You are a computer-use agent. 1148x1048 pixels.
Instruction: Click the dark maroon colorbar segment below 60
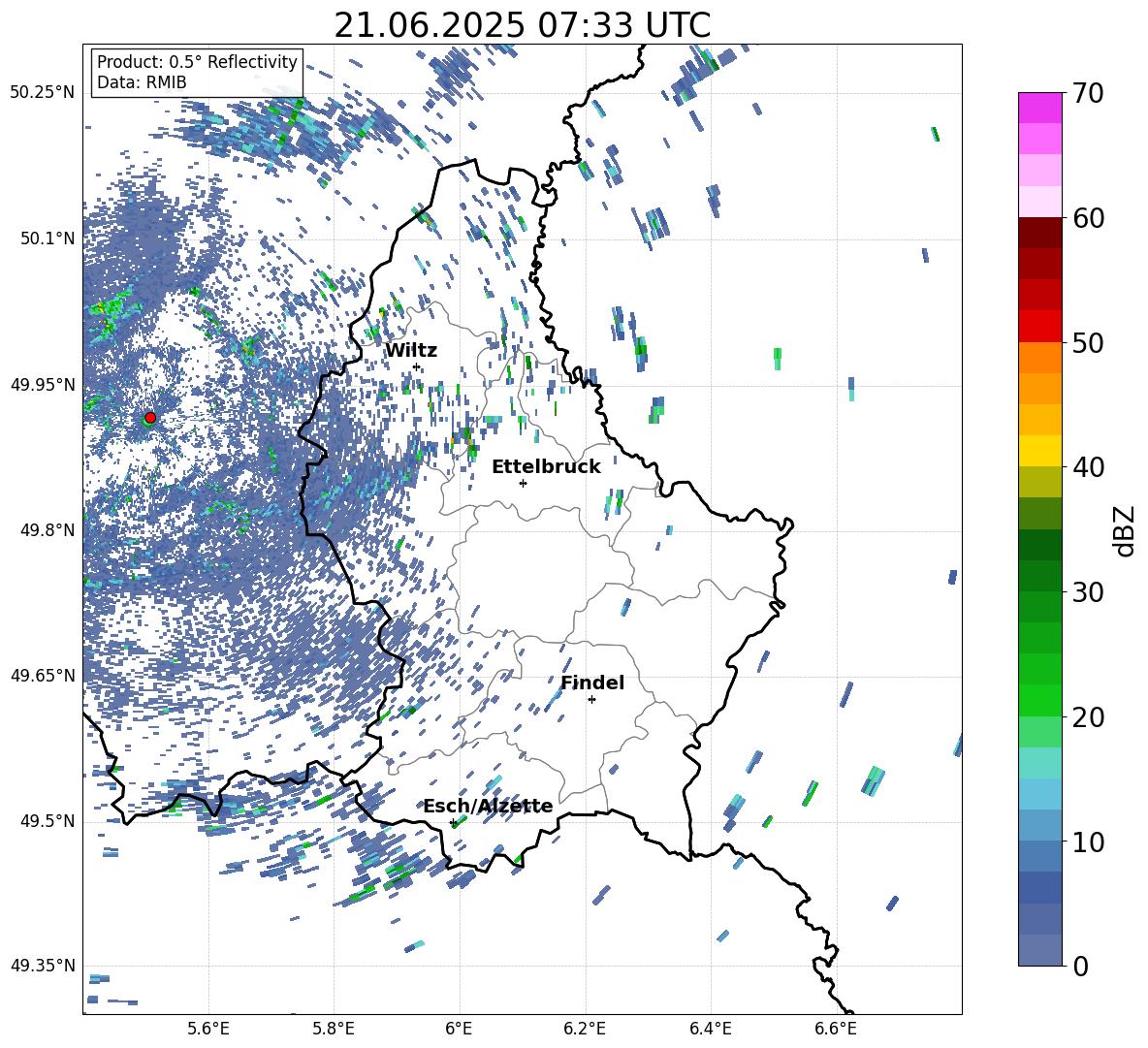1039,233
